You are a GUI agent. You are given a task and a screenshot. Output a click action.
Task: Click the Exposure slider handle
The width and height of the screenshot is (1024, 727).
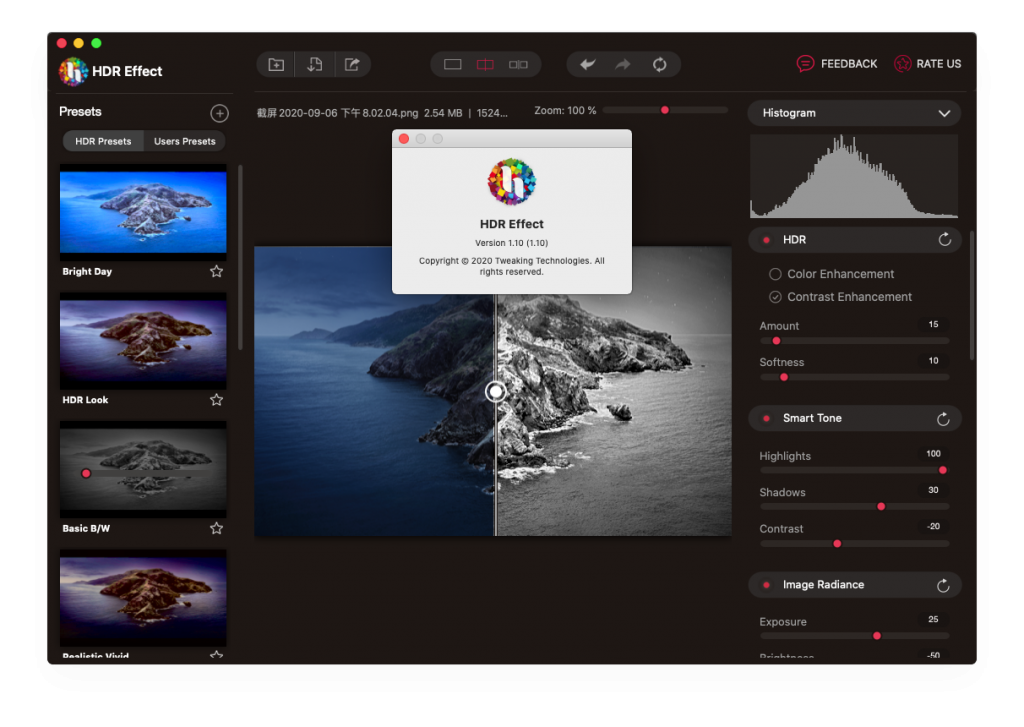coord(877,636)
